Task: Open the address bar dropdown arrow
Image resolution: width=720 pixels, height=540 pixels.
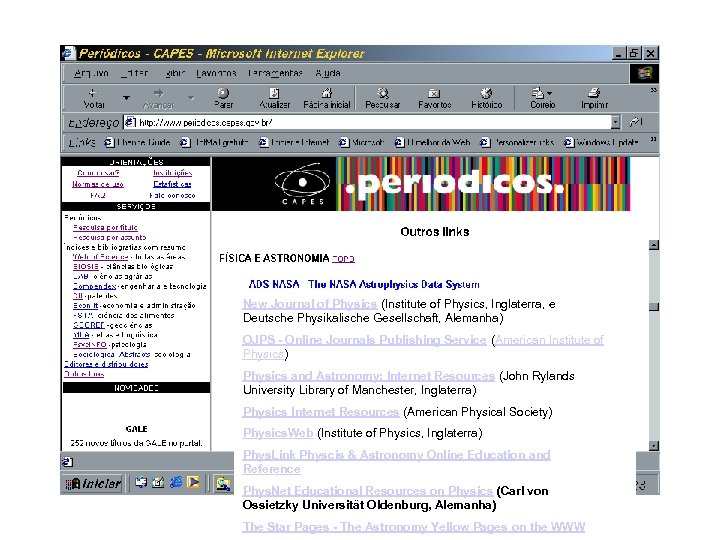Action: [x=616, y=122]
